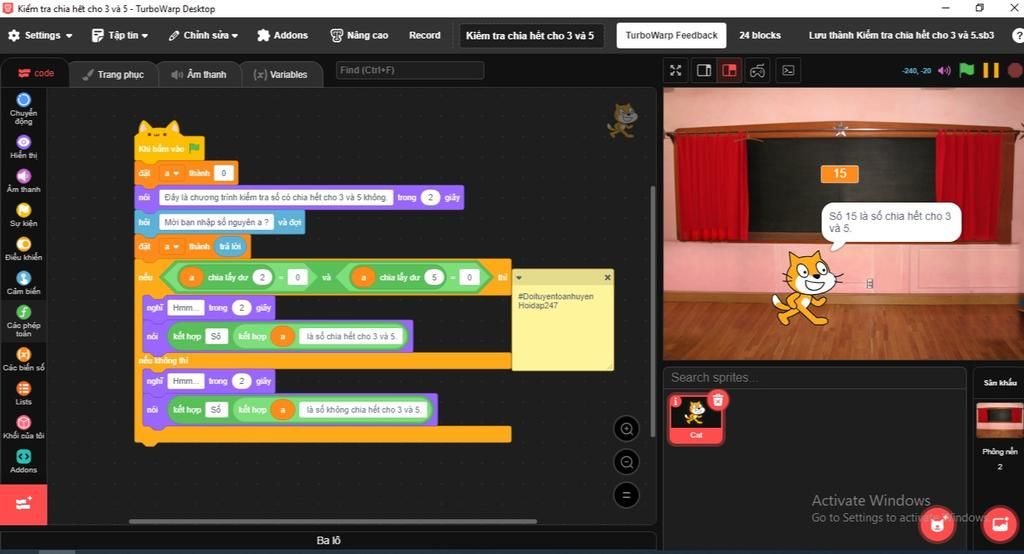Viewport: 1024px width, 554px height.
Task: Click the horizontal workspace scrollbar
Action: click(x=332, y=521)
